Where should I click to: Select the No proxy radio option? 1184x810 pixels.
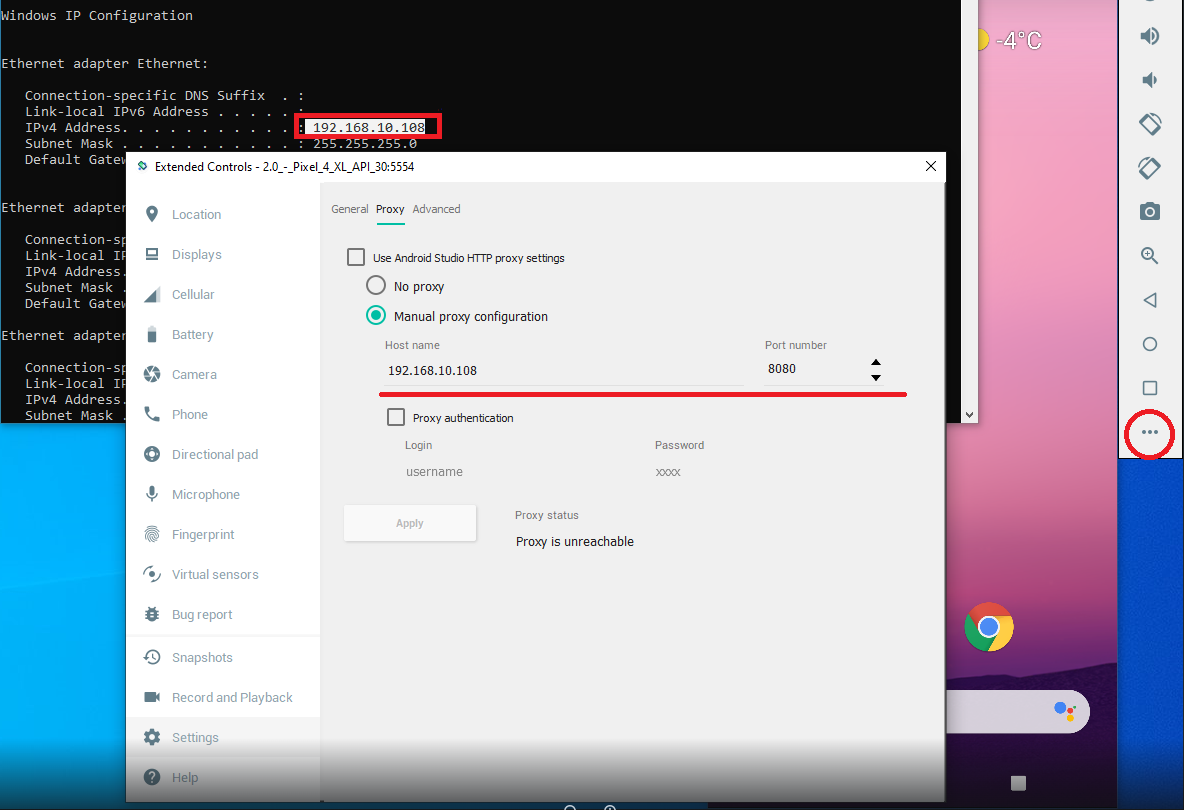(x=375, y=285)
